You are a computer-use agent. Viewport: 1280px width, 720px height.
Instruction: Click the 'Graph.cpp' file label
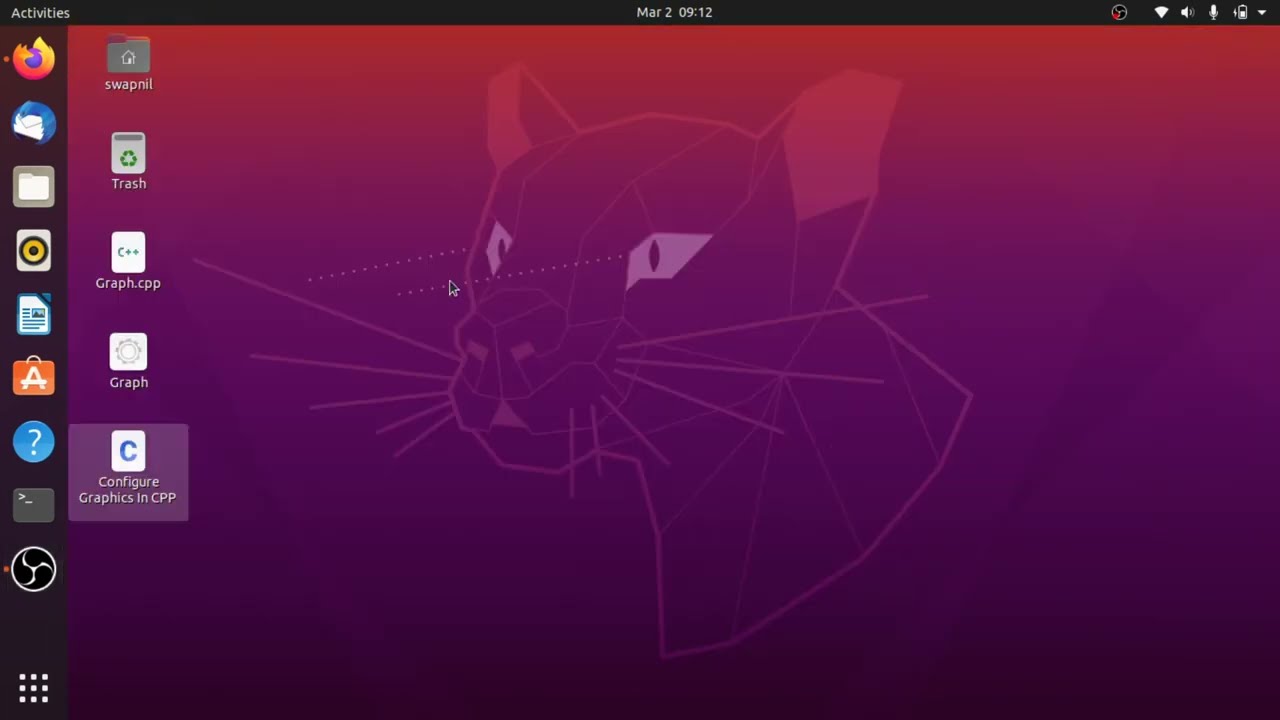click(x=128, y=283)
